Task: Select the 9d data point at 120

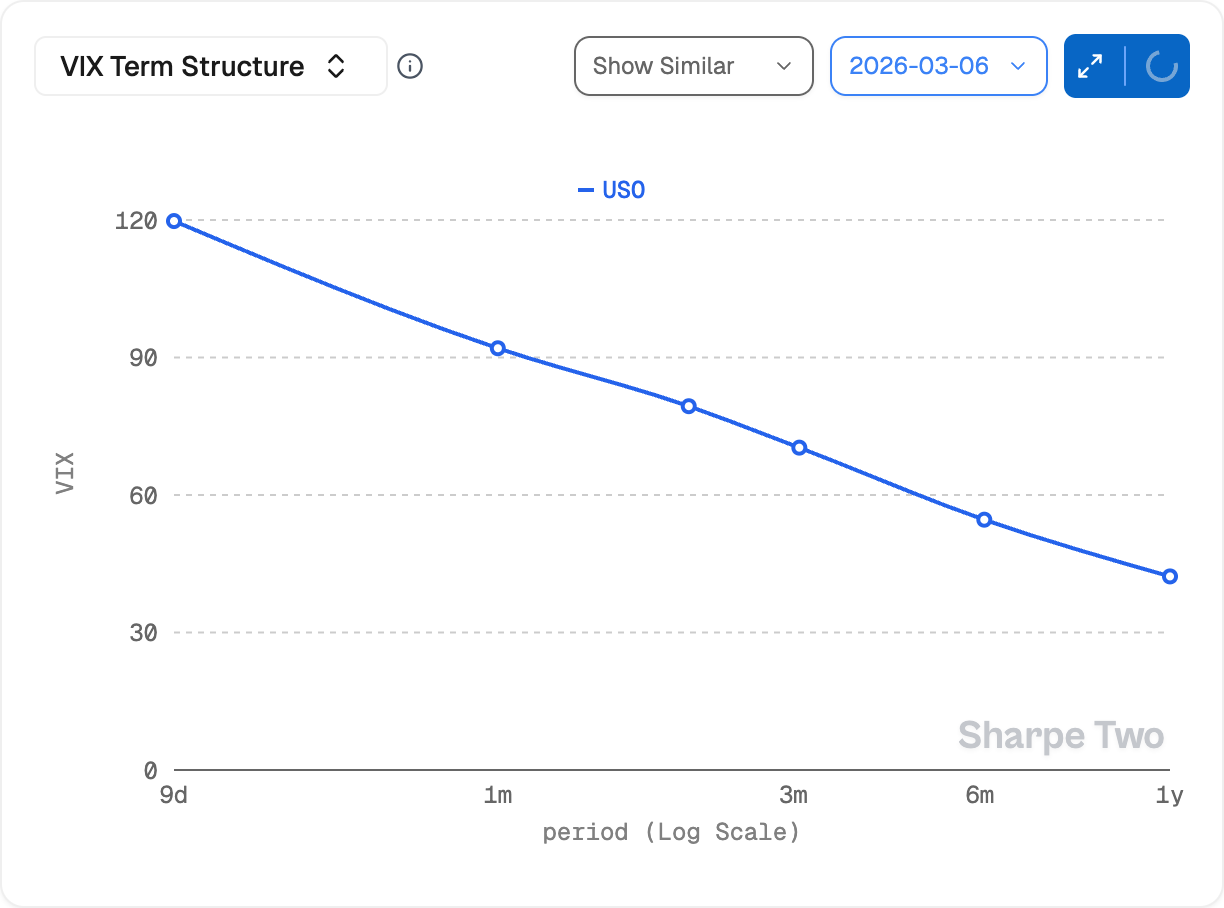Action: coord(174,221)
